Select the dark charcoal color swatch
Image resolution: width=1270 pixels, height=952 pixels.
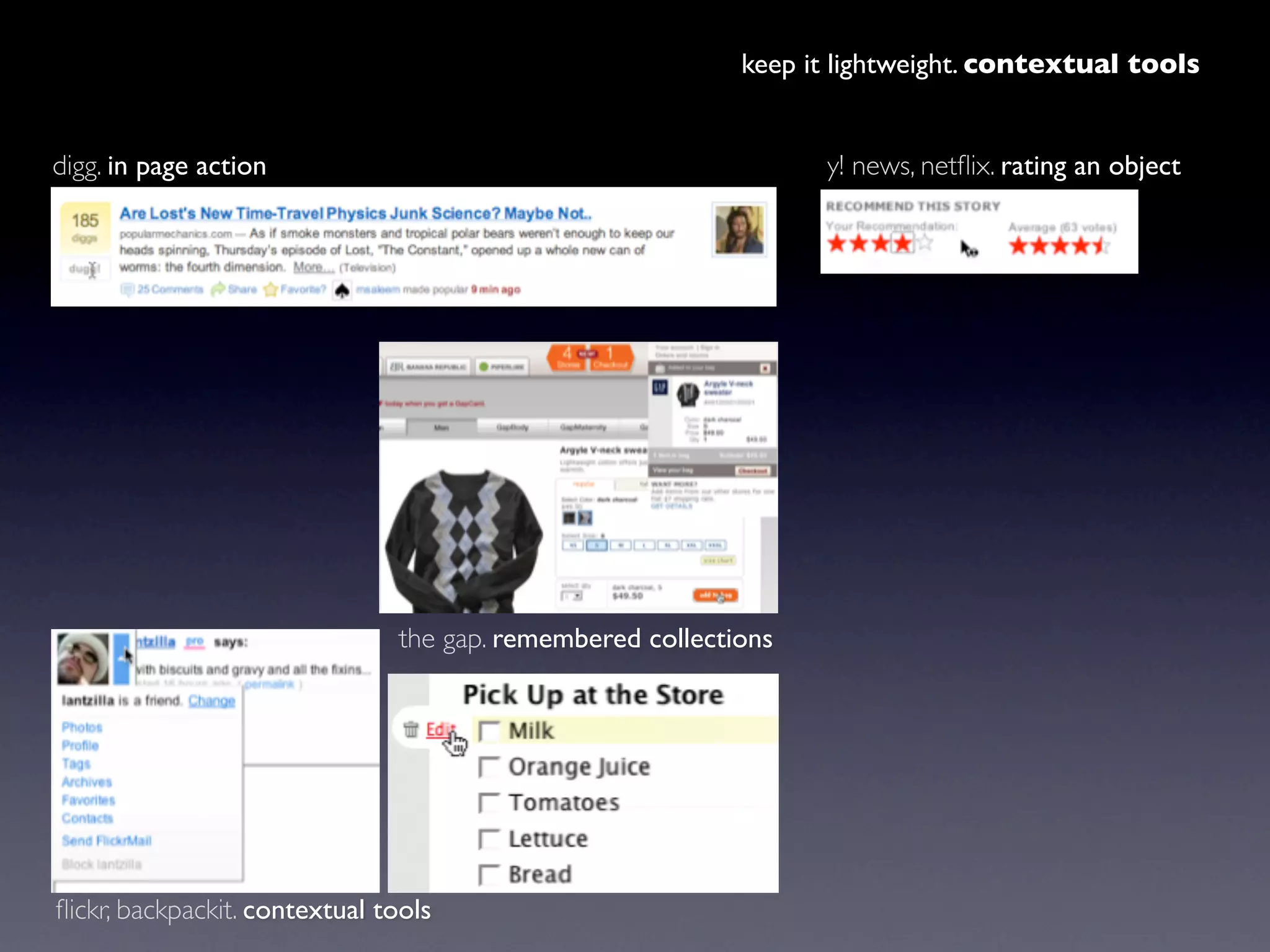[x=569, y=518]
